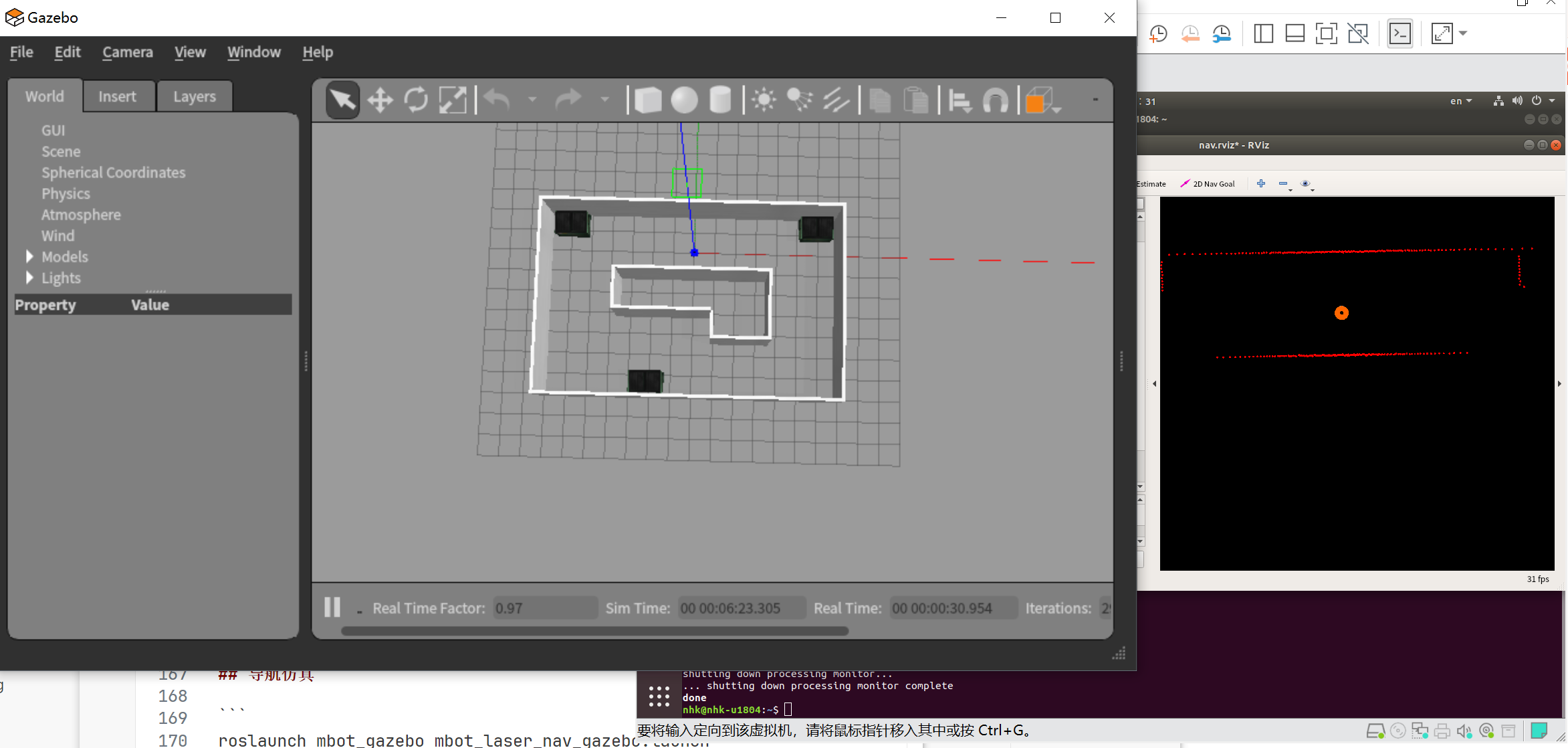Open the redo history dropdown arrow
This screenshot has height=748, width=1568.
tap(604, 100)
